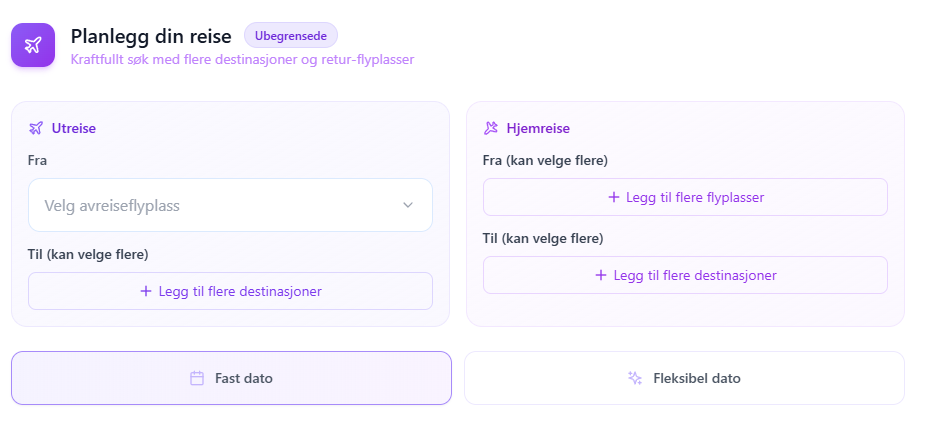Viewport: 930px width, 427px height.
Task: Switch to Fleksibel dato mode
Action: (x=684, y=378)
